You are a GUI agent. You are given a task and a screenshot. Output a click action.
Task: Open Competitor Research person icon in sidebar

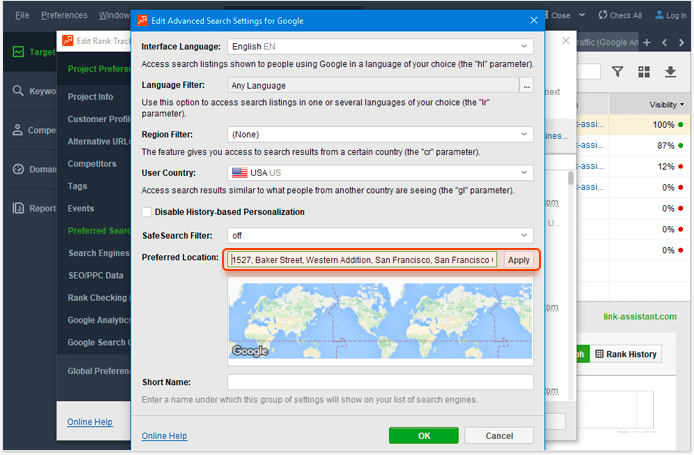coord(18,130)
